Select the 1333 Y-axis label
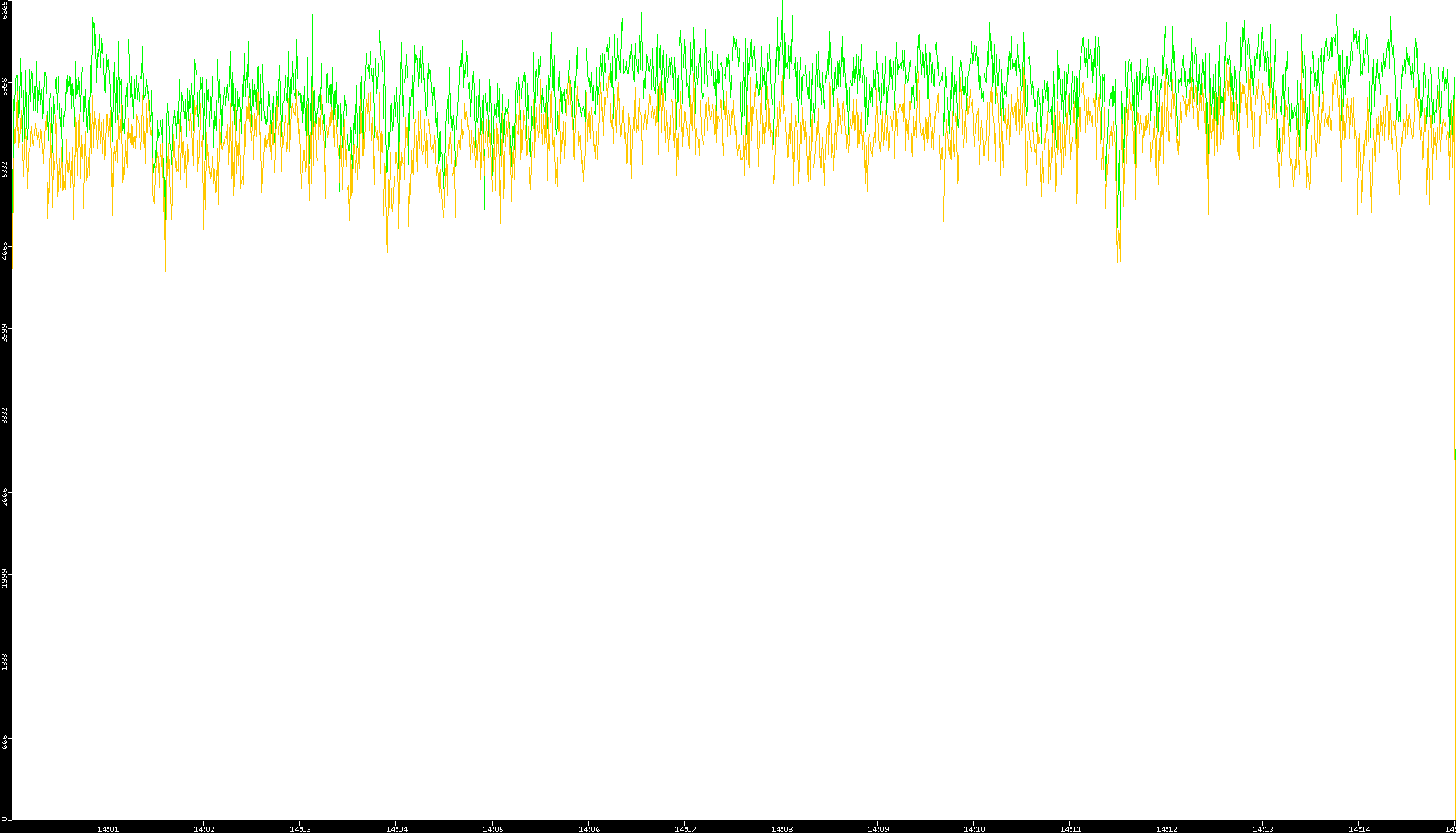Image resolution: width=1456 pixels, height=833 pixels. click(x=6, y=661)
